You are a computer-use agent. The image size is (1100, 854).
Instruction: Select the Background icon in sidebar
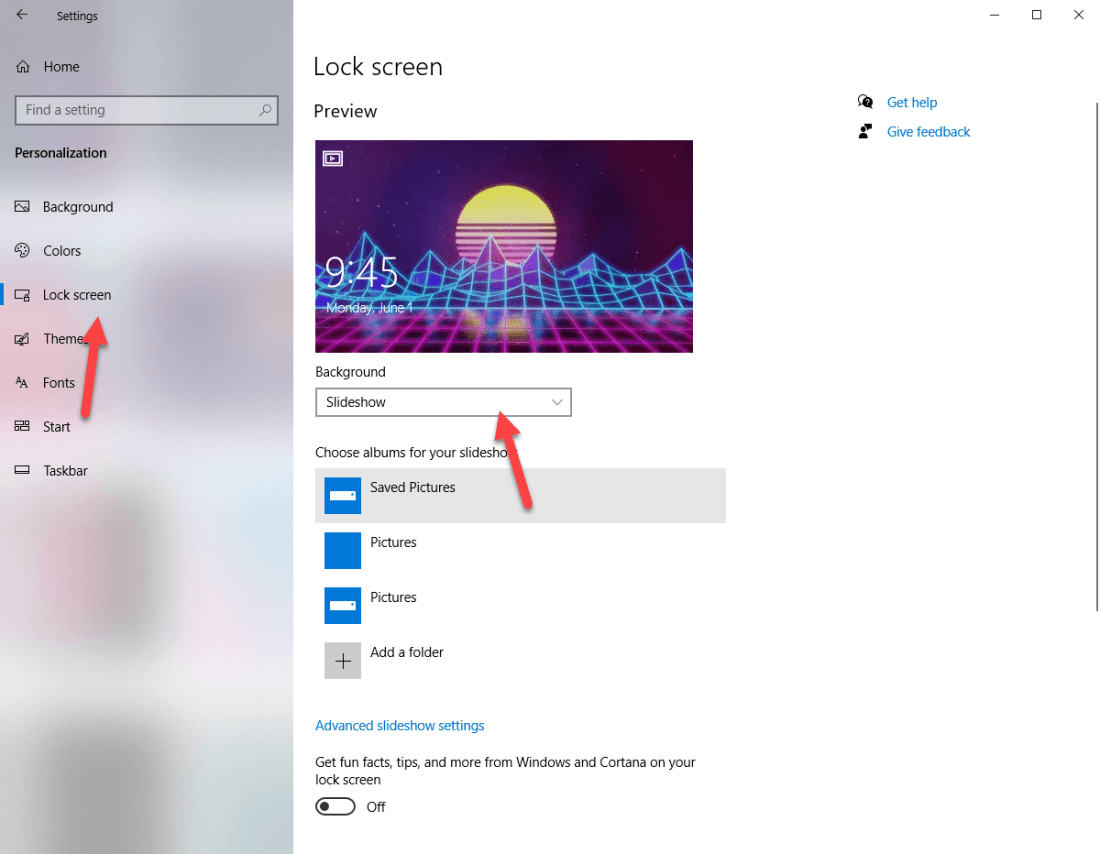coord(22,206)
